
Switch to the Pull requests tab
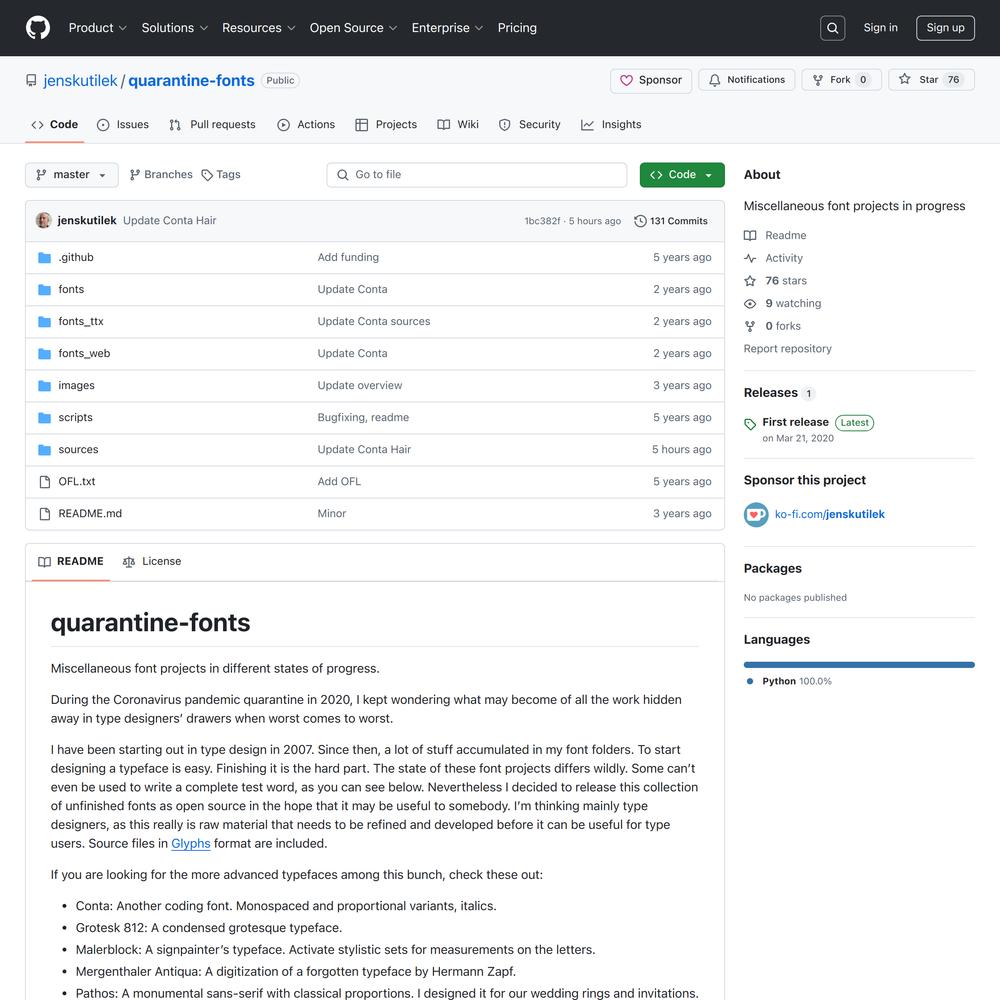(212, 125)
